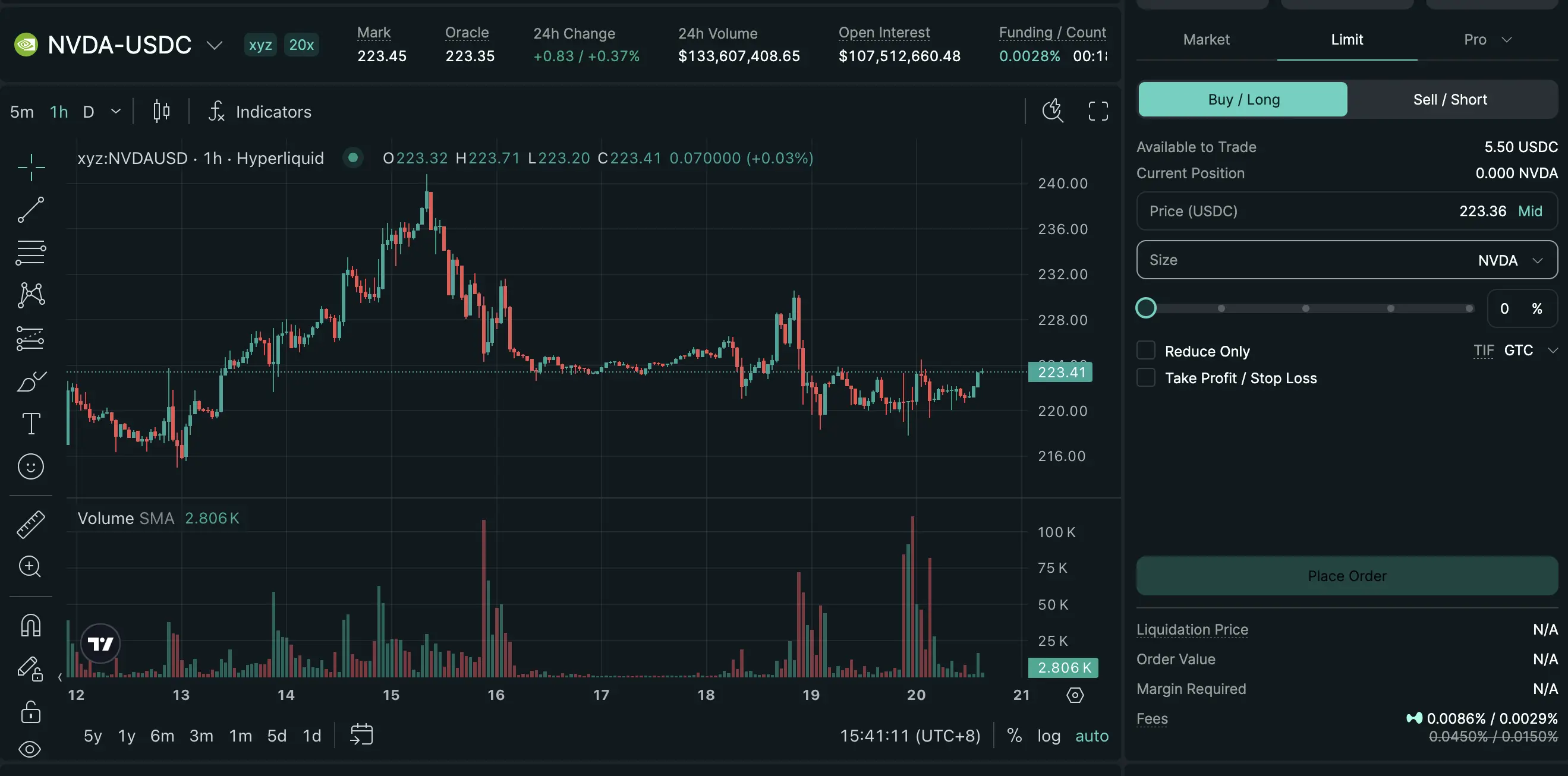The image size is (1568, 776).
Task: Set chart range to 1d
Action: pyautogui.click(x=311, y=735)
